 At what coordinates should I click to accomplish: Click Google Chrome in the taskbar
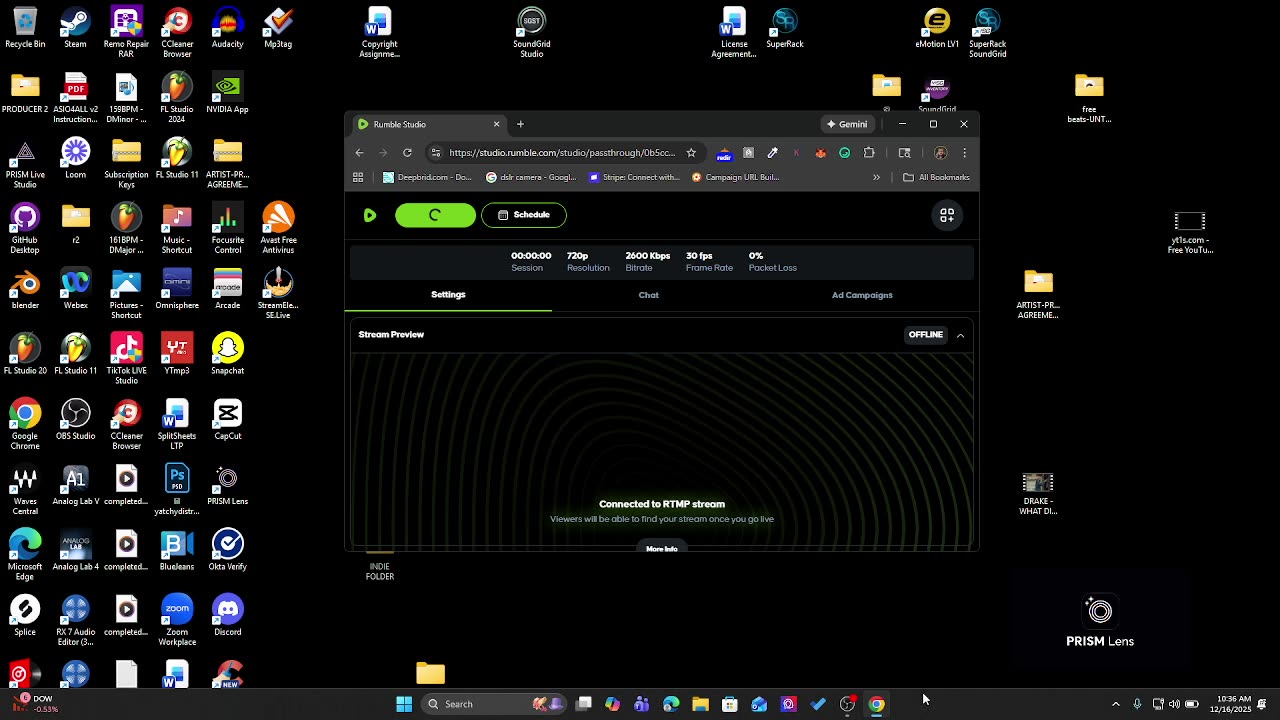876,704
